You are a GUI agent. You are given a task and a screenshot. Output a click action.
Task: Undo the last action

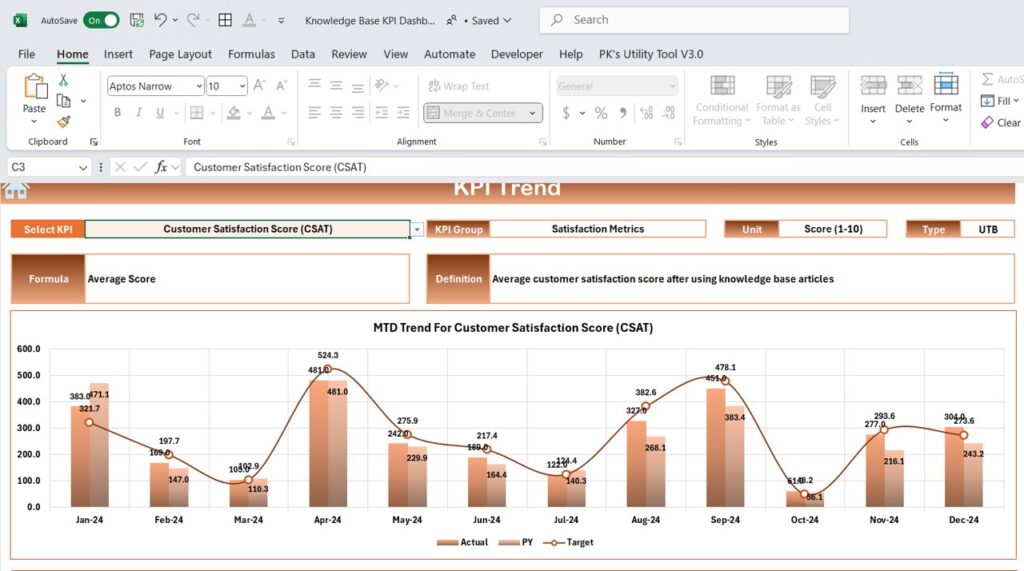[161, 20]
